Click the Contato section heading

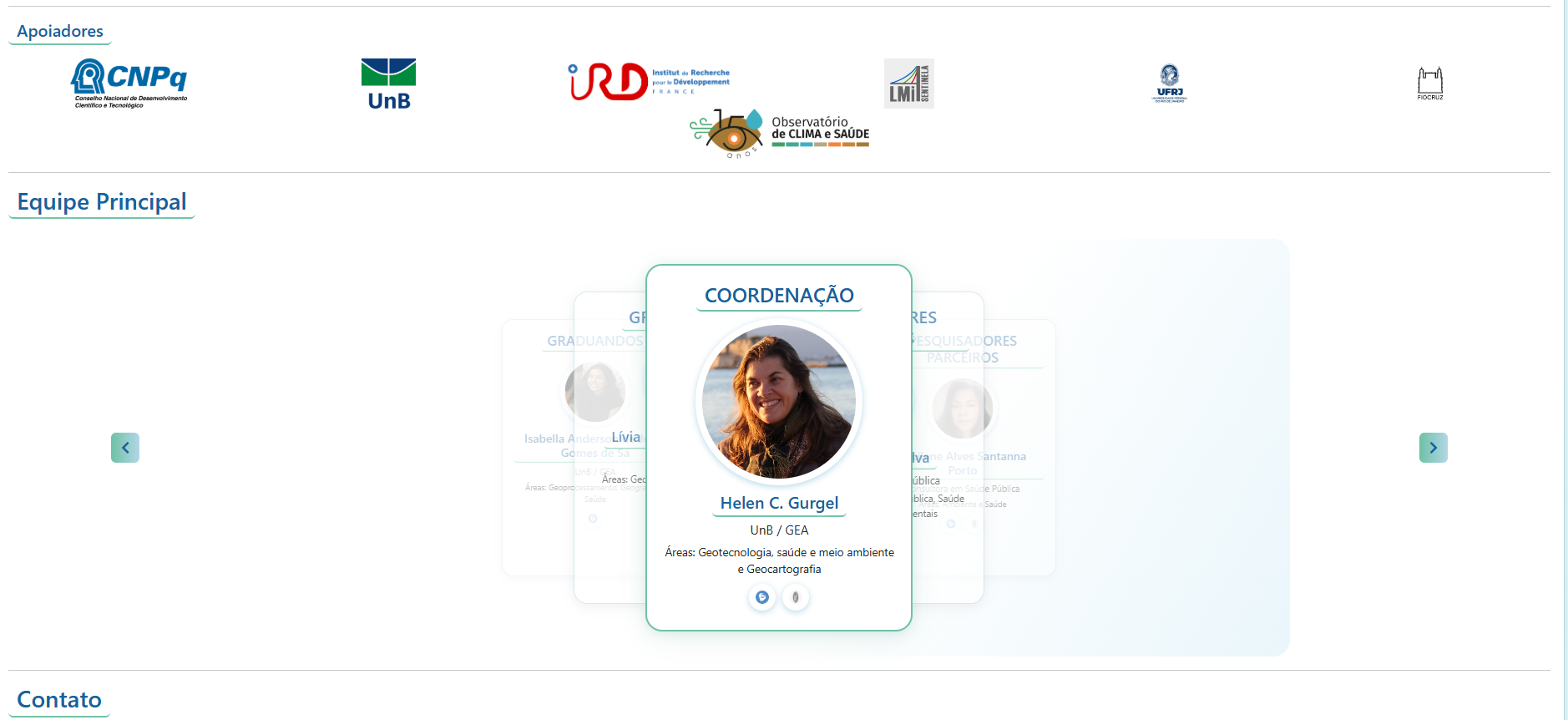click(59, 700)
